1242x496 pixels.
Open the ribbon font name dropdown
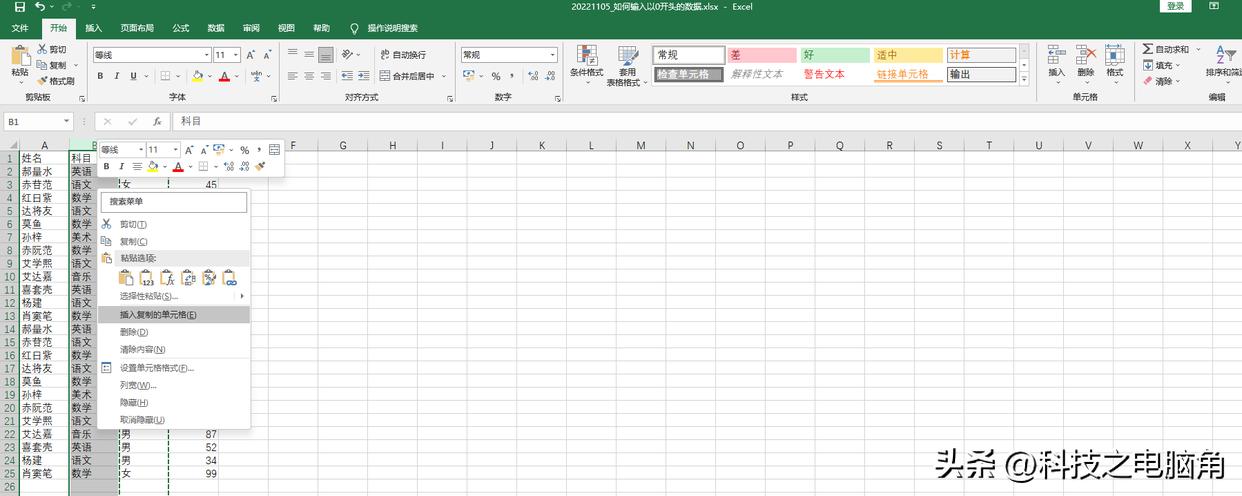[207, 55]
